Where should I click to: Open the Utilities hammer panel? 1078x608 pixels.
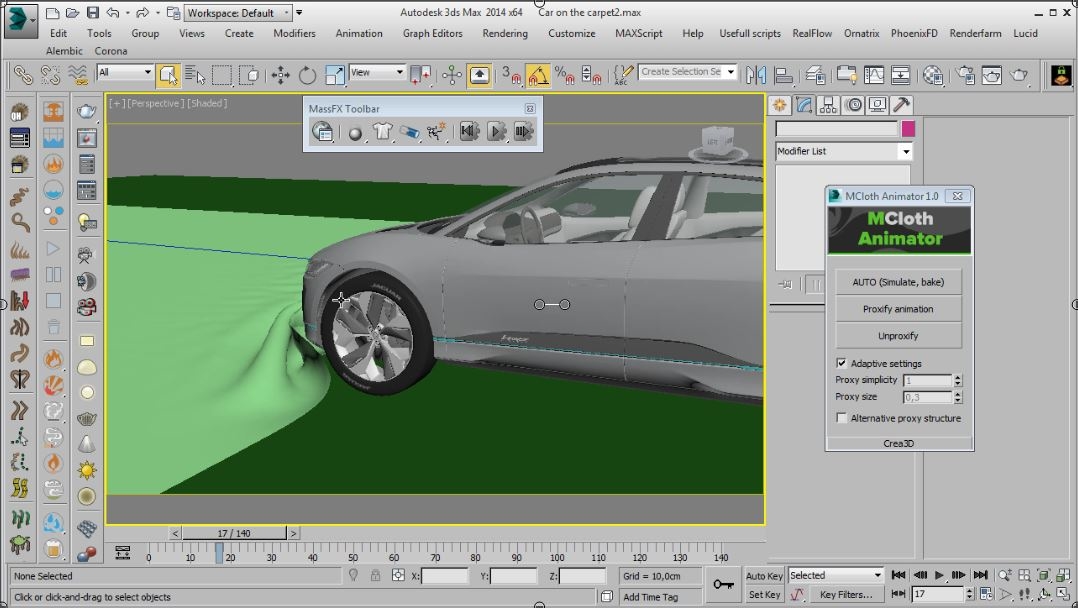pos(901,105)
